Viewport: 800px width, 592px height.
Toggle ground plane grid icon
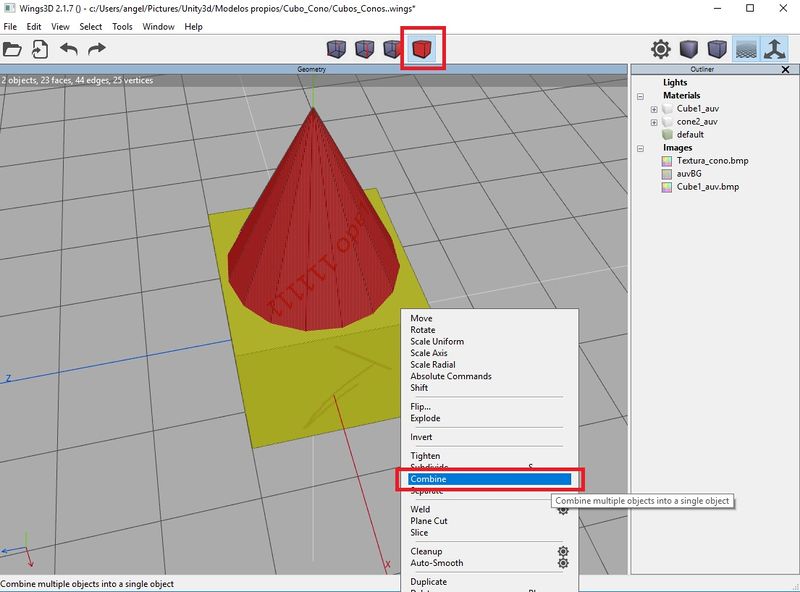745,49
